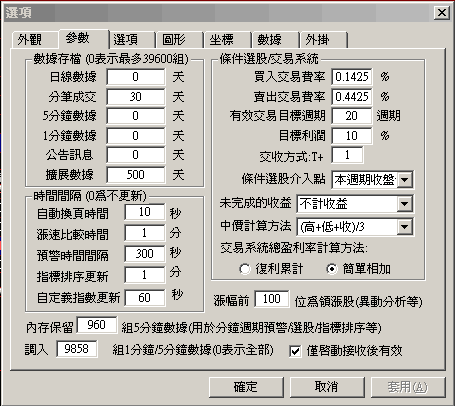Click the 買入交易費率 input field
Image resolution: width=455 pixels, height=406 pixels.
coord(352,77)
